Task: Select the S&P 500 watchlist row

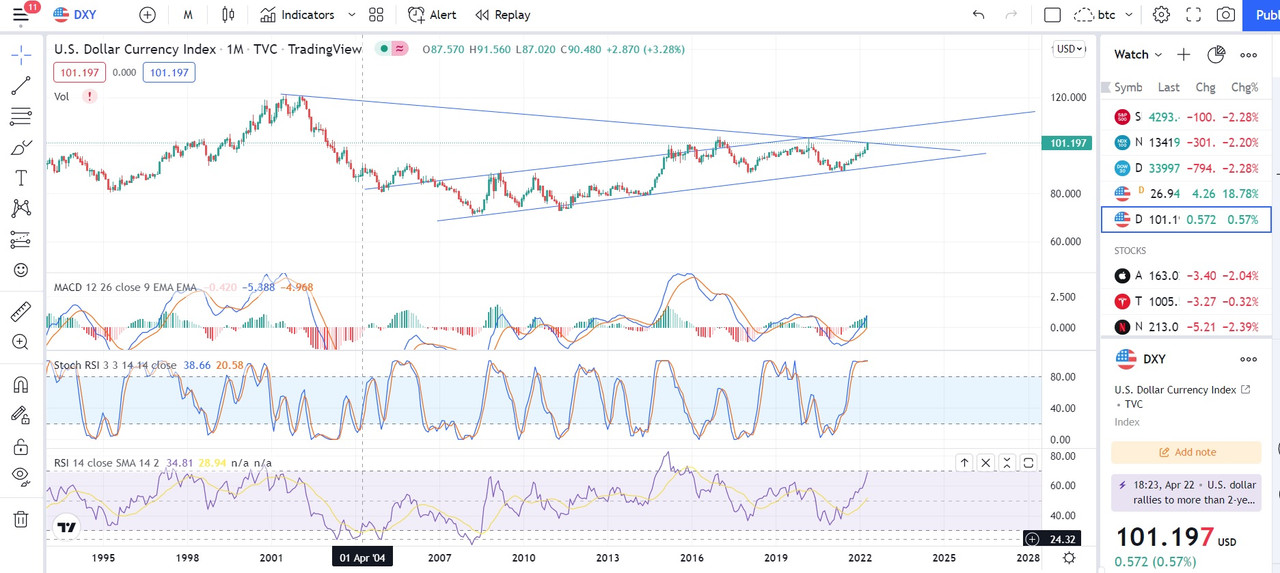Action: 1186,117
